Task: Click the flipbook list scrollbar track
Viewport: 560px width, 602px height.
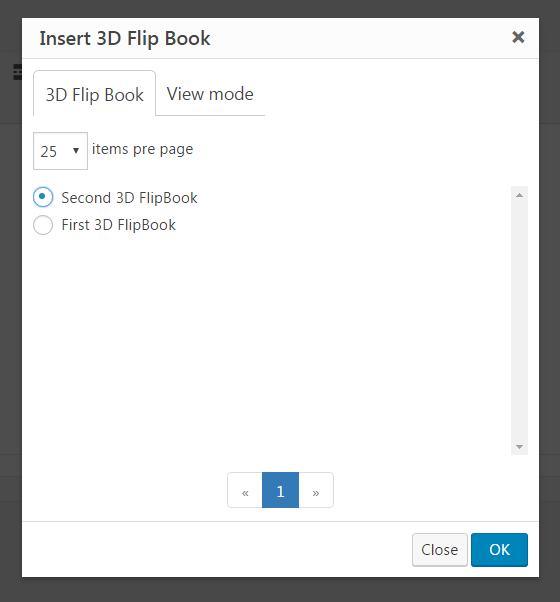Action: [519, 321]
